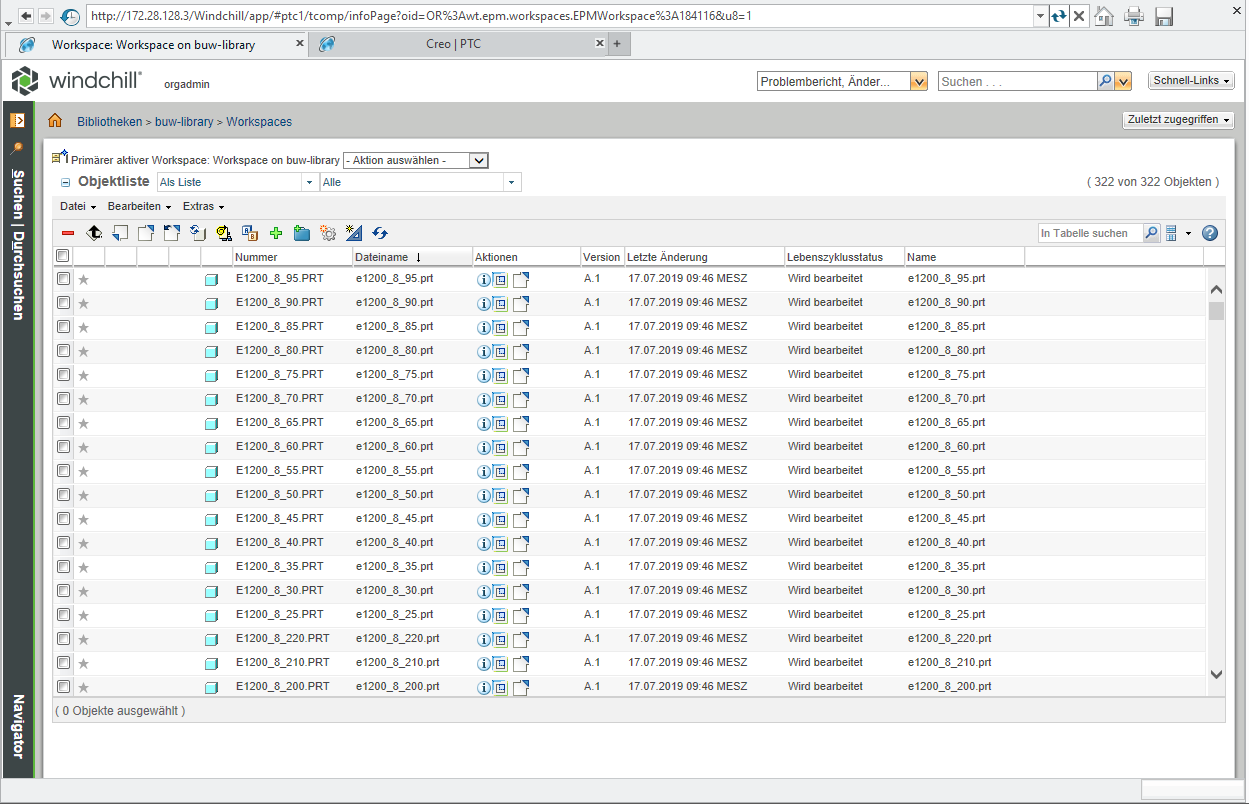Image resolution: width=1249 pixels, height=804 pixels.
Task: Open the Navigator side tab
Action: 18,727
